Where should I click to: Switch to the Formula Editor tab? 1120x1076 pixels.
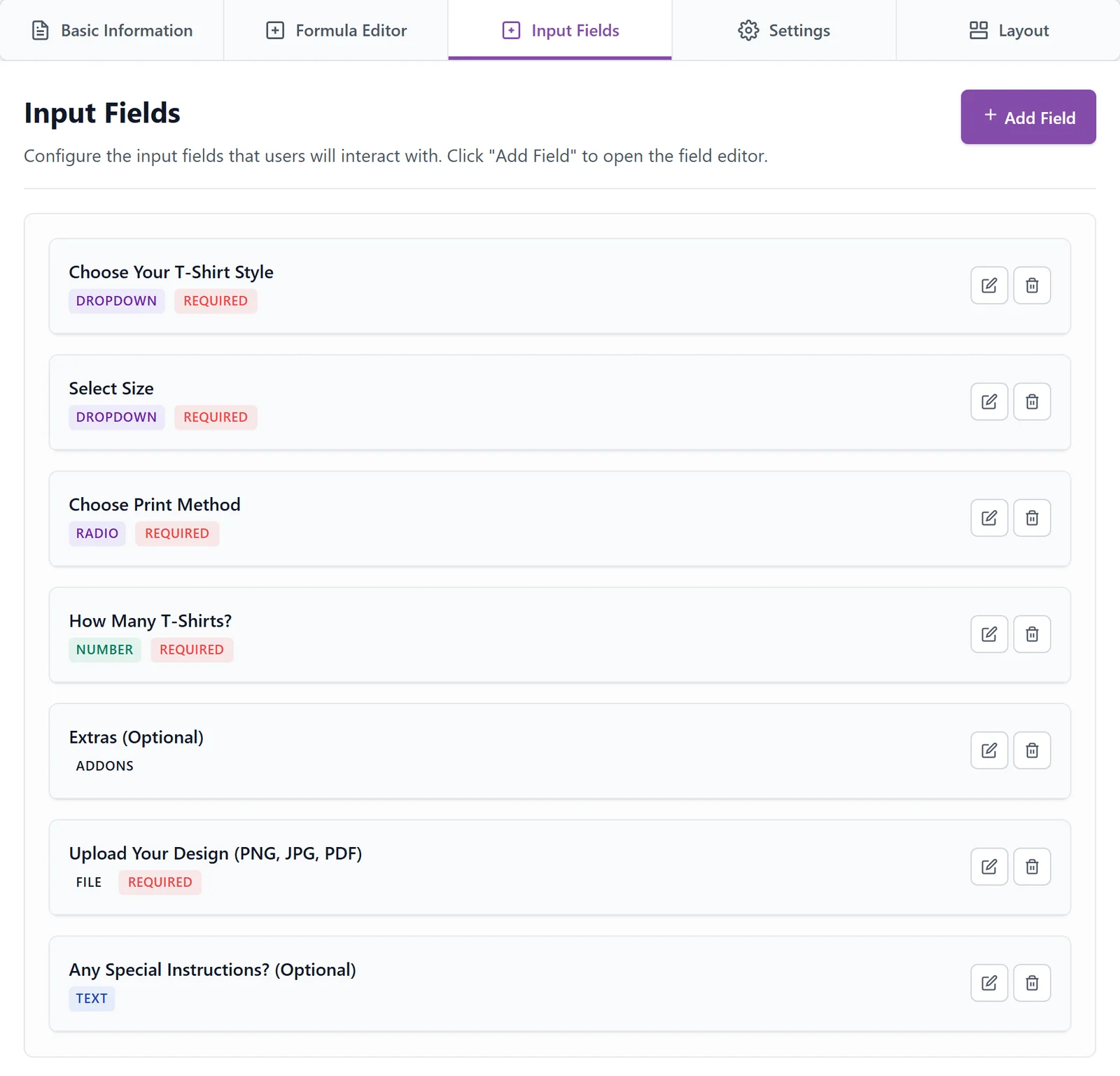(336, 30)
